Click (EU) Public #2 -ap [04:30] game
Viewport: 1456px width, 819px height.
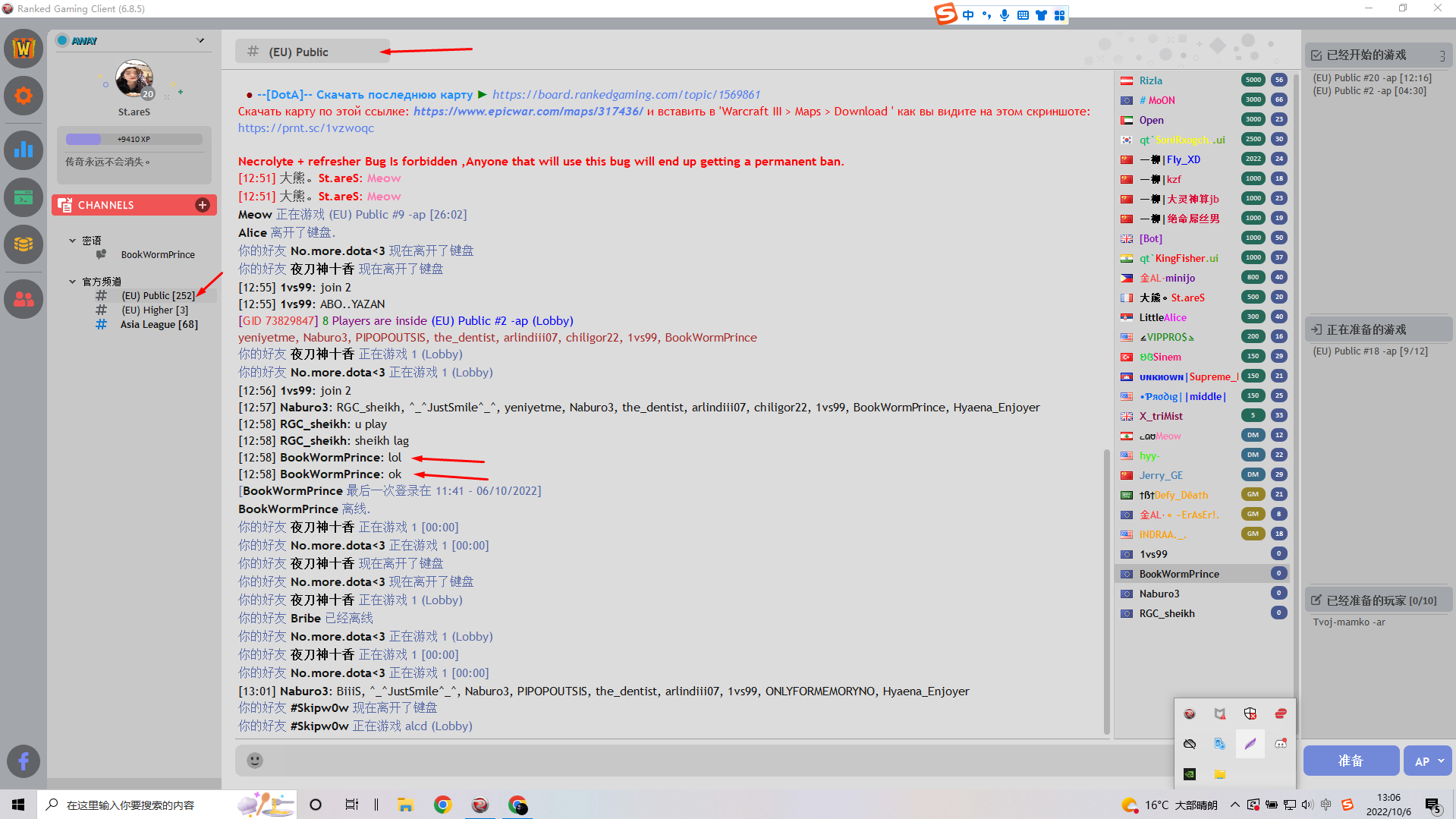pos(1370,91)
